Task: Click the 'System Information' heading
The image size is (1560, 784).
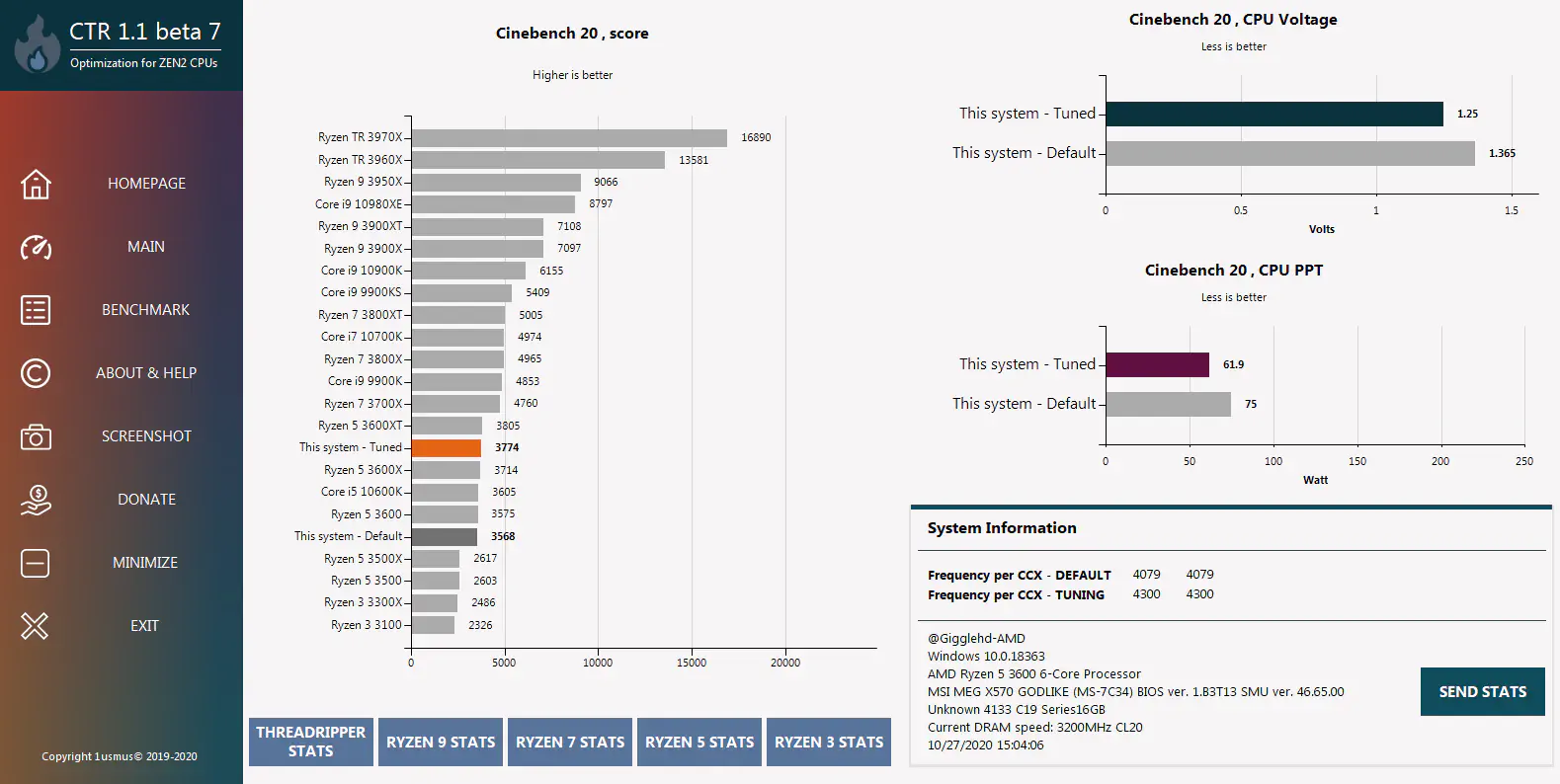Action: [x=1002, y=528]
